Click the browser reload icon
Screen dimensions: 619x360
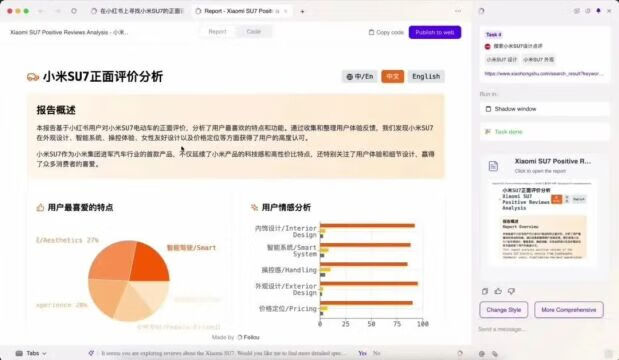tap(74, 11)
